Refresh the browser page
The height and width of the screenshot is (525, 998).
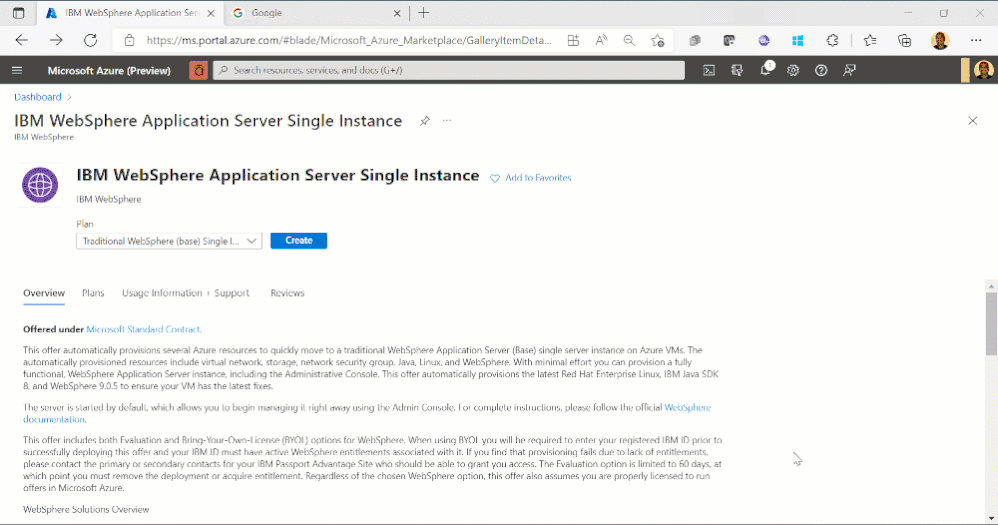(90, 40)
